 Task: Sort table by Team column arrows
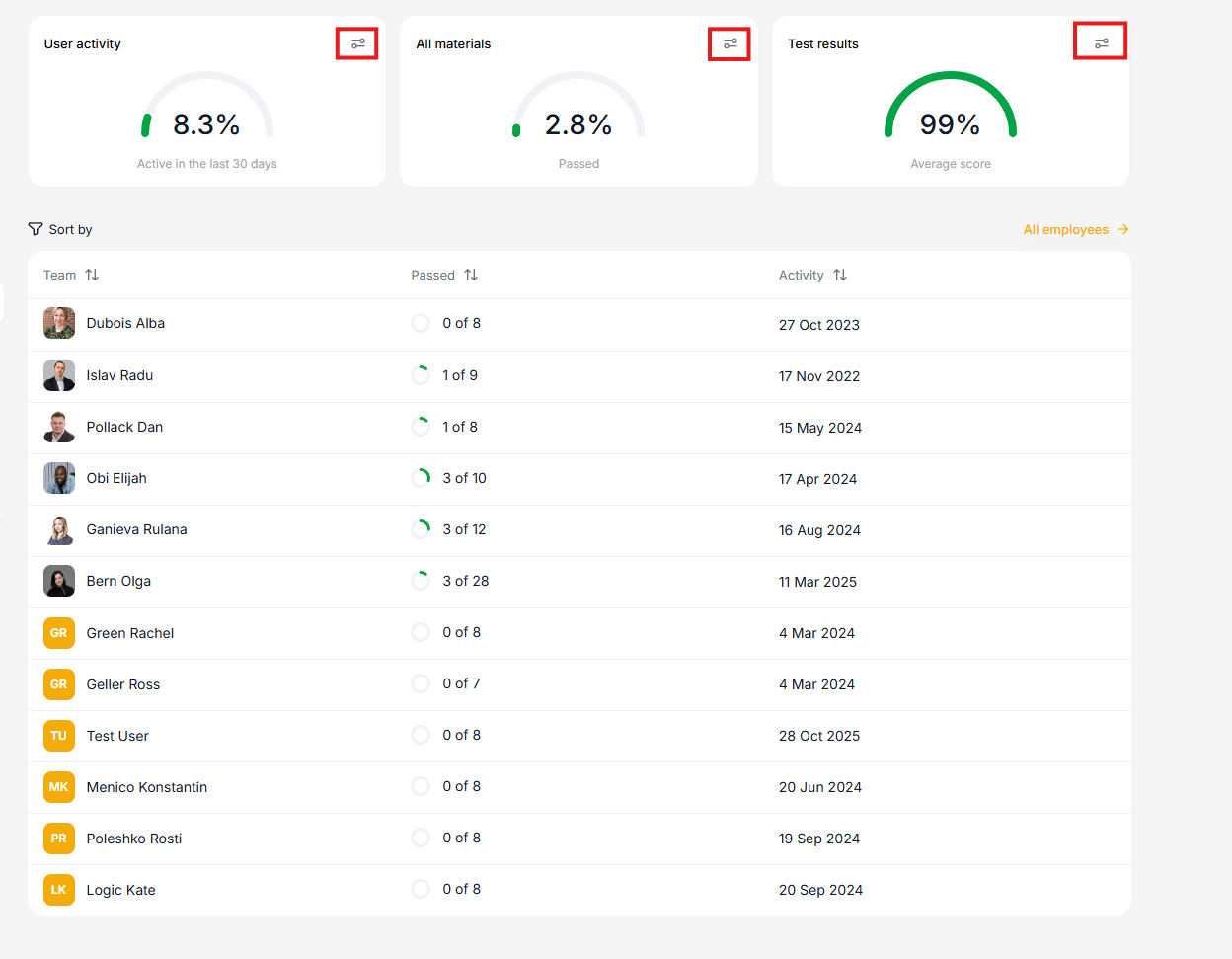point(92,275)
